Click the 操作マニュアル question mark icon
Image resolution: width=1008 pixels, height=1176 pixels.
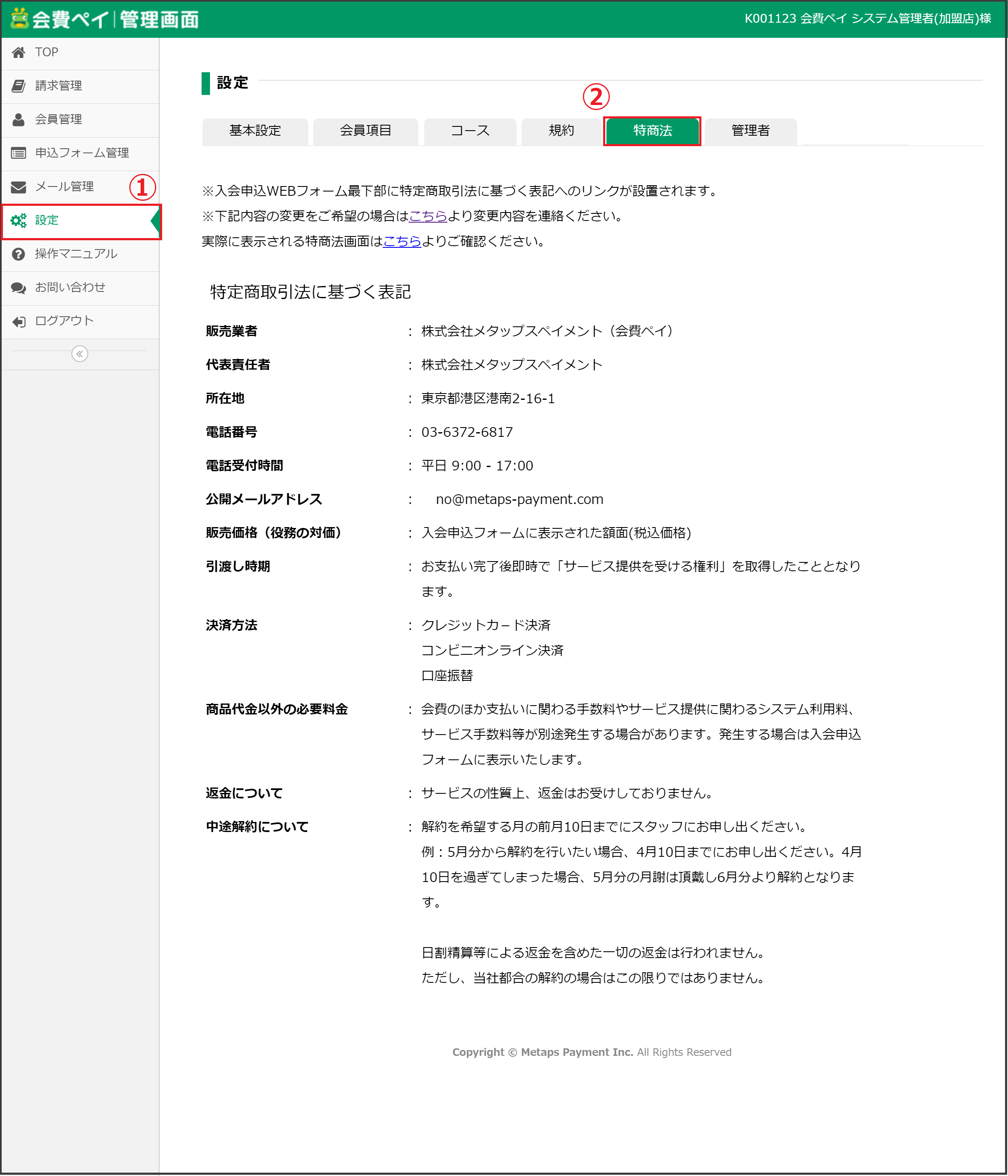click(19, 254)
